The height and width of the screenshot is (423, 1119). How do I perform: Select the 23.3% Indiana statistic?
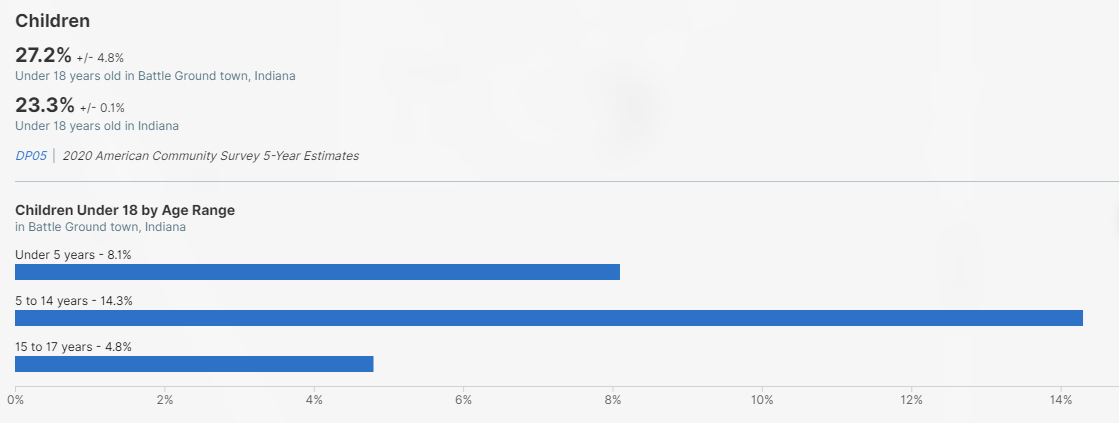point(44,105)
